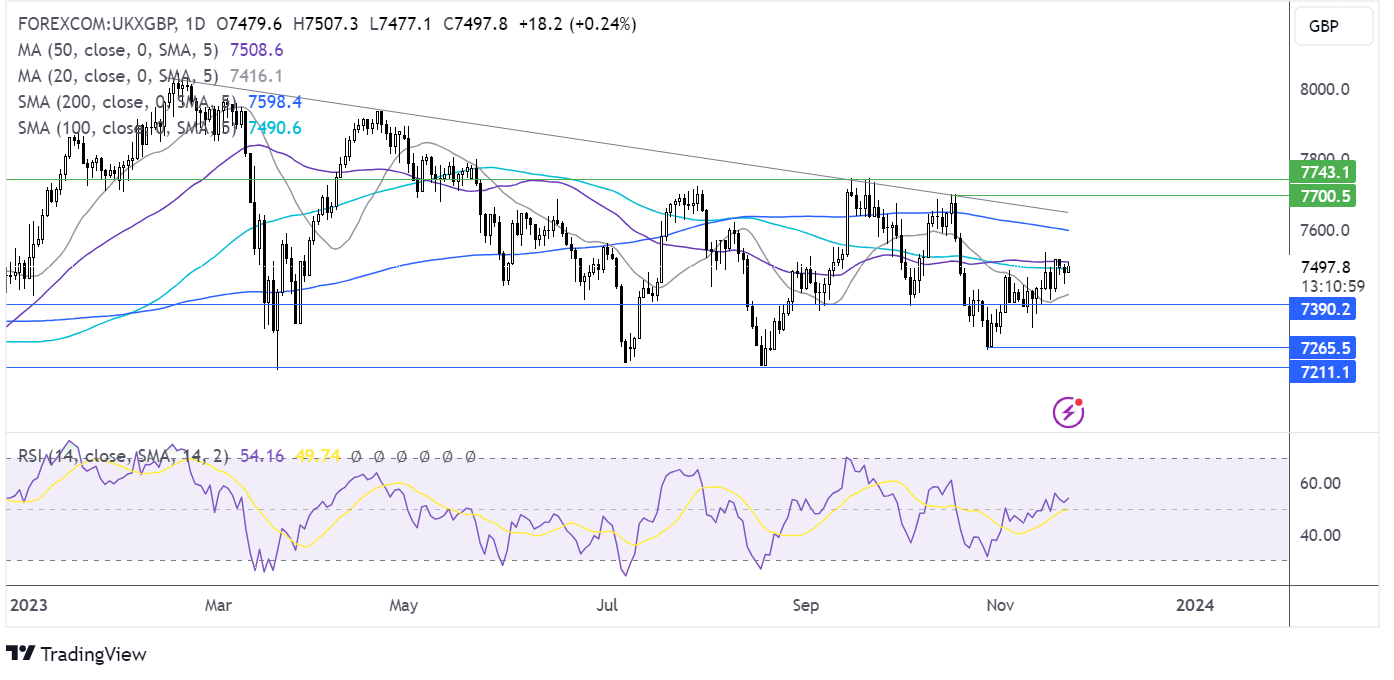Screen dimensions: 1394x680
Task: Click the 8000.0 price axis label
Action: tap(1326, 89)
